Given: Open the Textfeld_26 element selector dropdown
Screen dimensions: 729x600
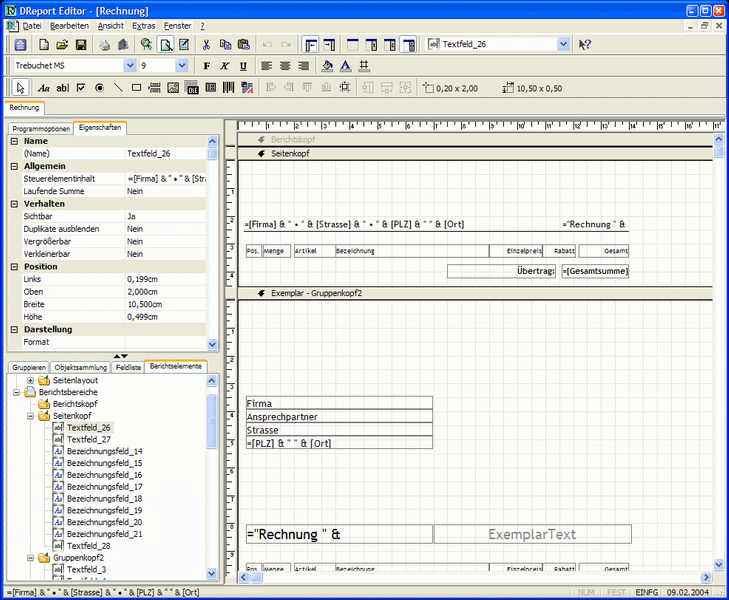Looking at the screenshot, I should coord(563,44).
